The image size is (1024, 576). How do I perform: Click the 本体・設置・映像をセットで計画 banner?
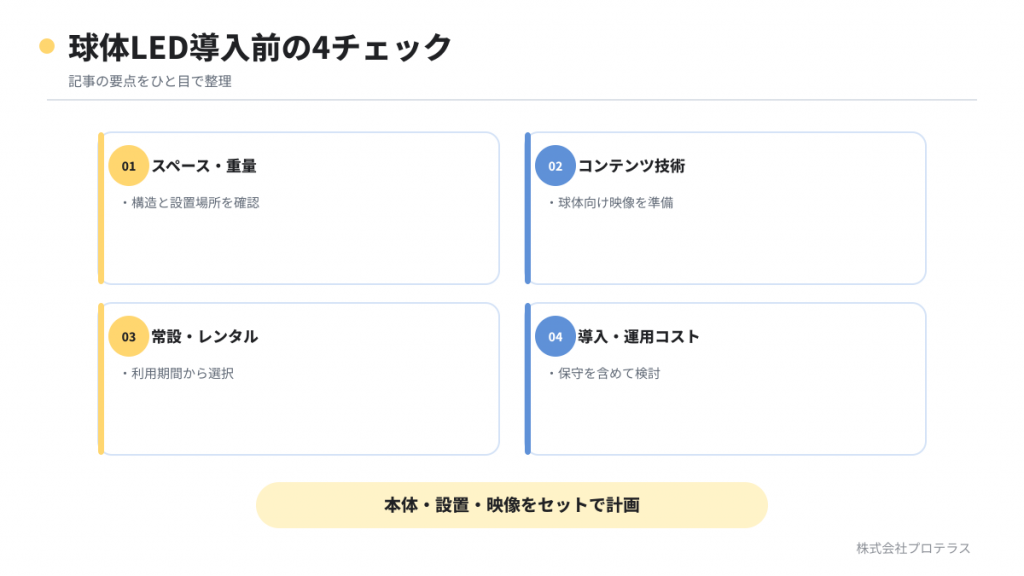(x=512, y=505)
